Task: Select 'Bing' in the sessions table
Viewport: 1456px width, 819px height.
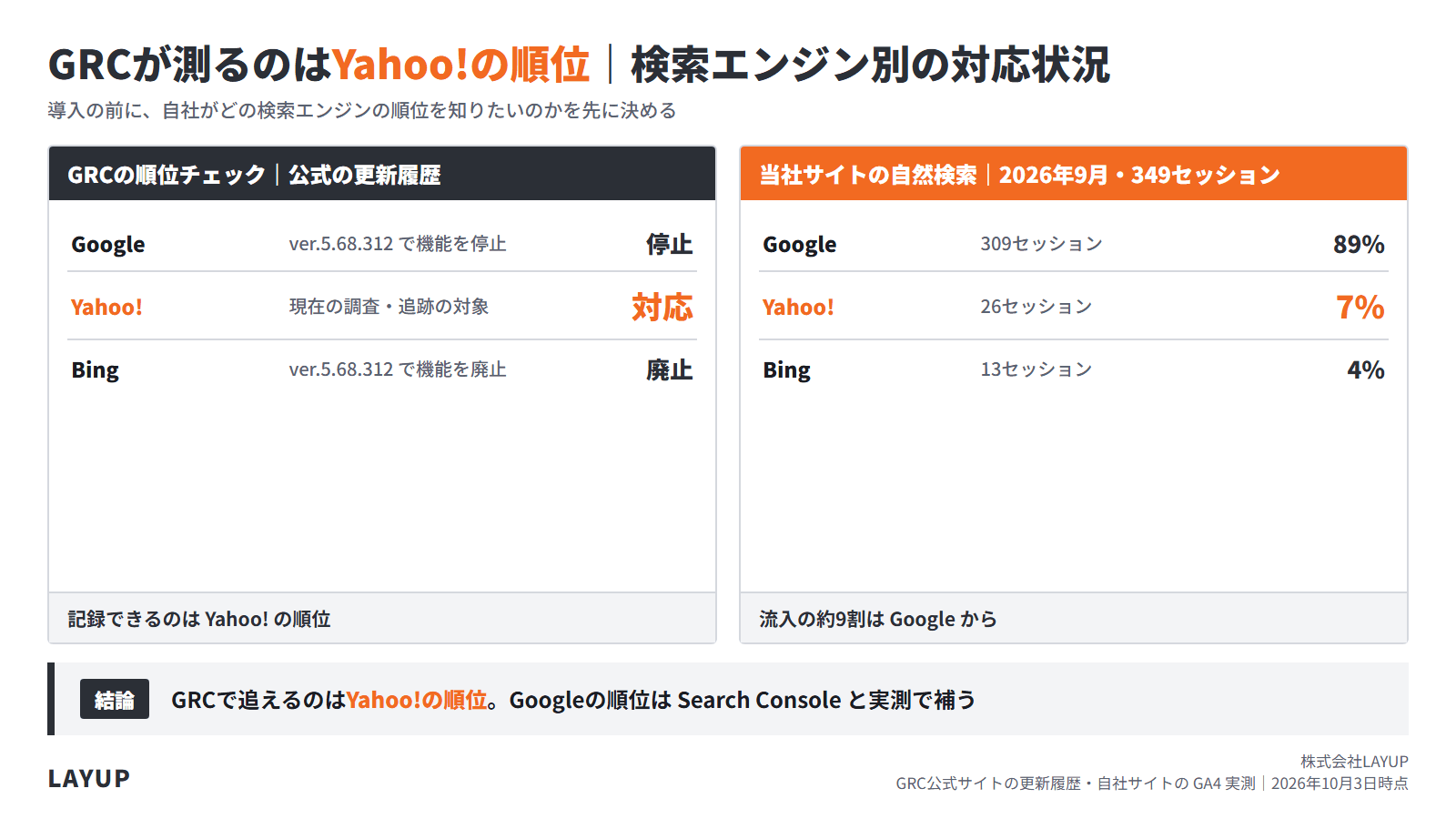Action: [786, 370]
